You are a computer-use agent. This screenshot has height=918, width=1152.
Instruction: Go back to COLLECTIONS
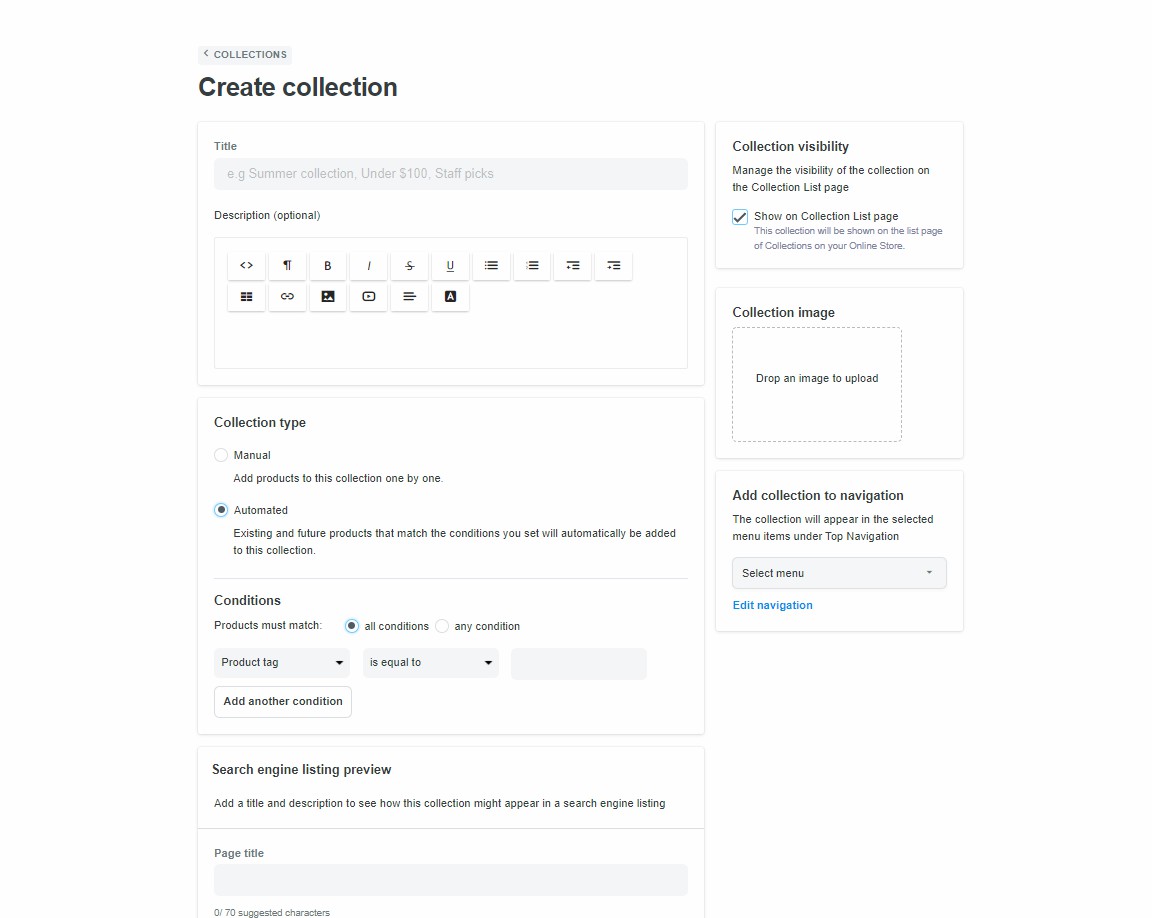pyautogui.click(x=244, y=54)
